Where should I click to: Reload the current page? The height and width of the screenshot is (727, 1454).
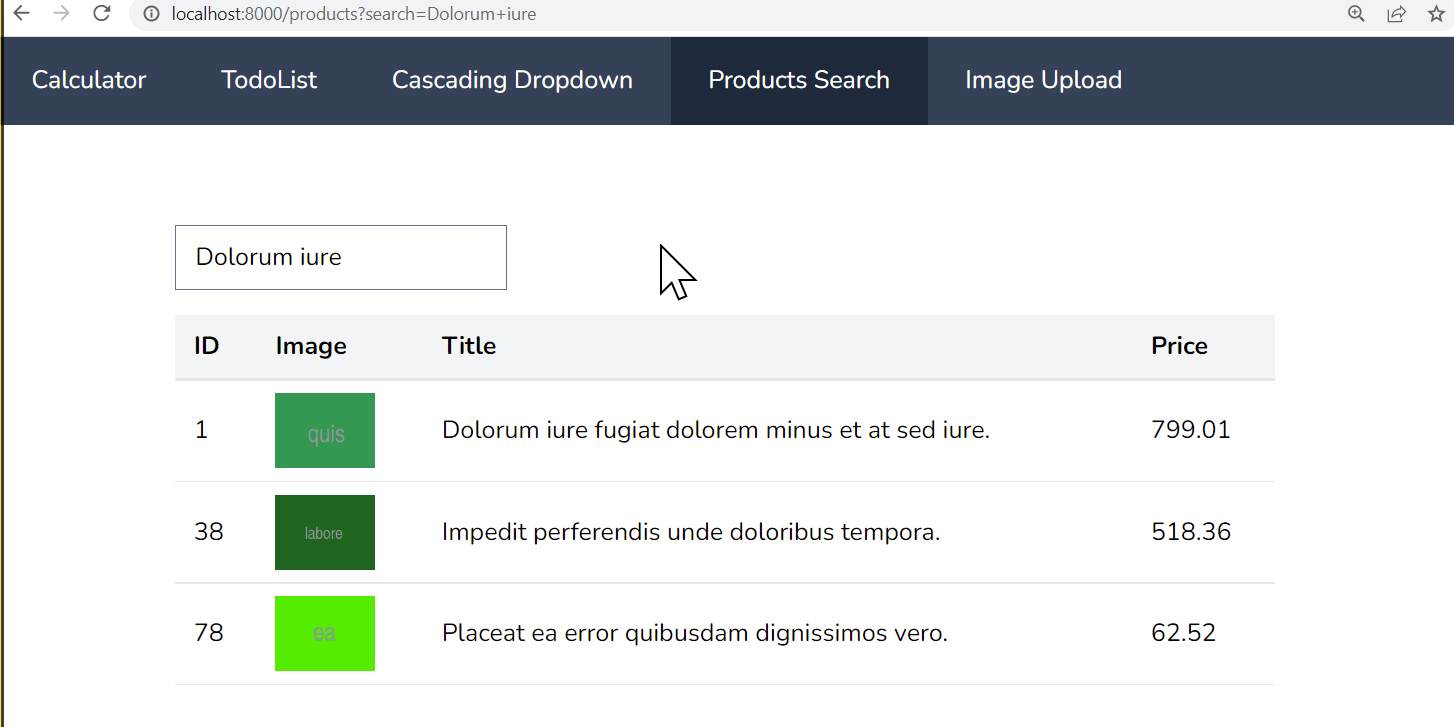101,14
